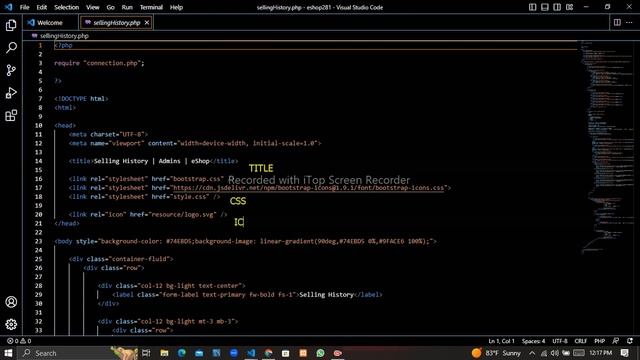Click the 'resource/logo.svg' href value
The height and width of the screenshot is (360, 640).
pyautogui.click(x=183, y=214)
